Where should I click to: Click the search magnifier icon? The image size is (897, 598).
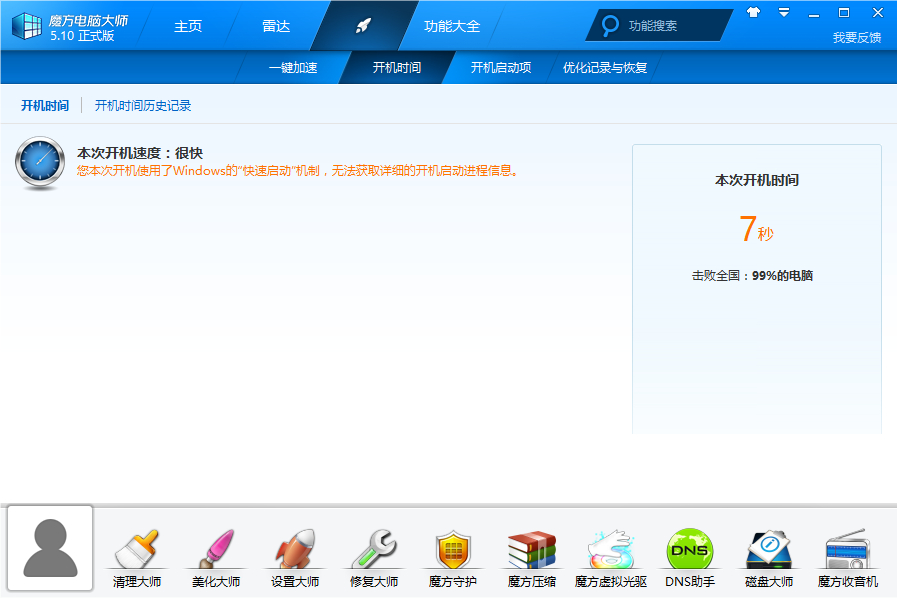610,26
